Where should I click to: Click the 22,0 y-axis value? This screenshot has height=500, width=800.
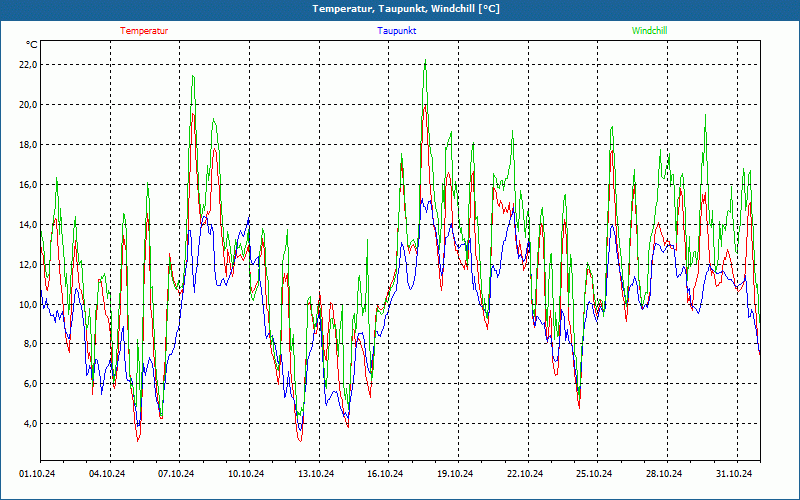[28, 65]
